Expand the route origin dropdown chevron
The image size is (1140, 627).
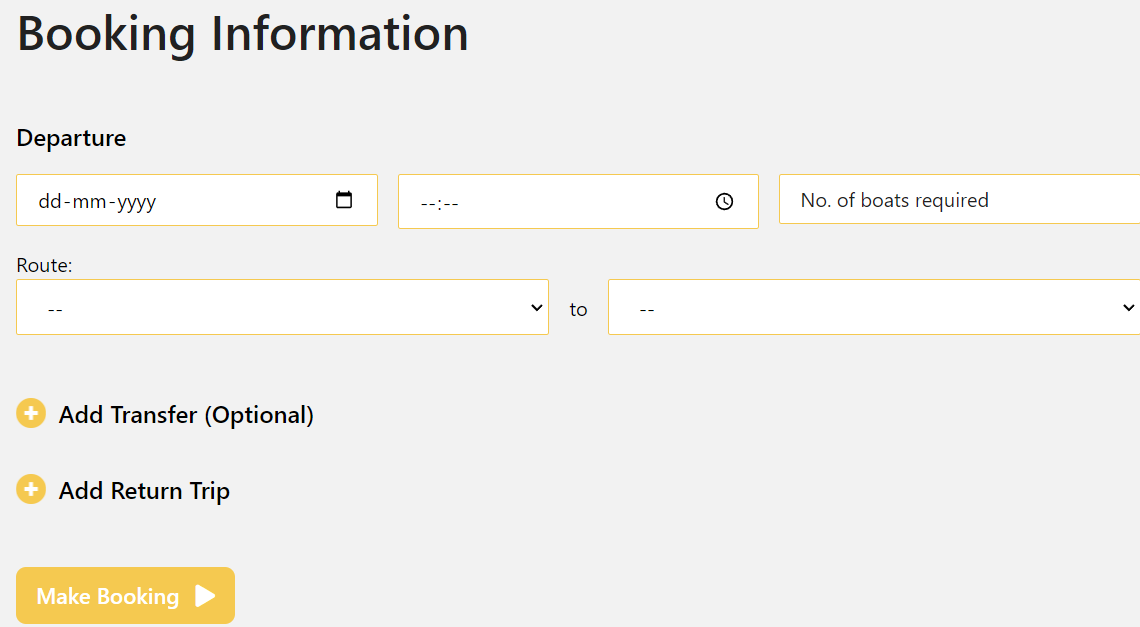pos(536,308)
